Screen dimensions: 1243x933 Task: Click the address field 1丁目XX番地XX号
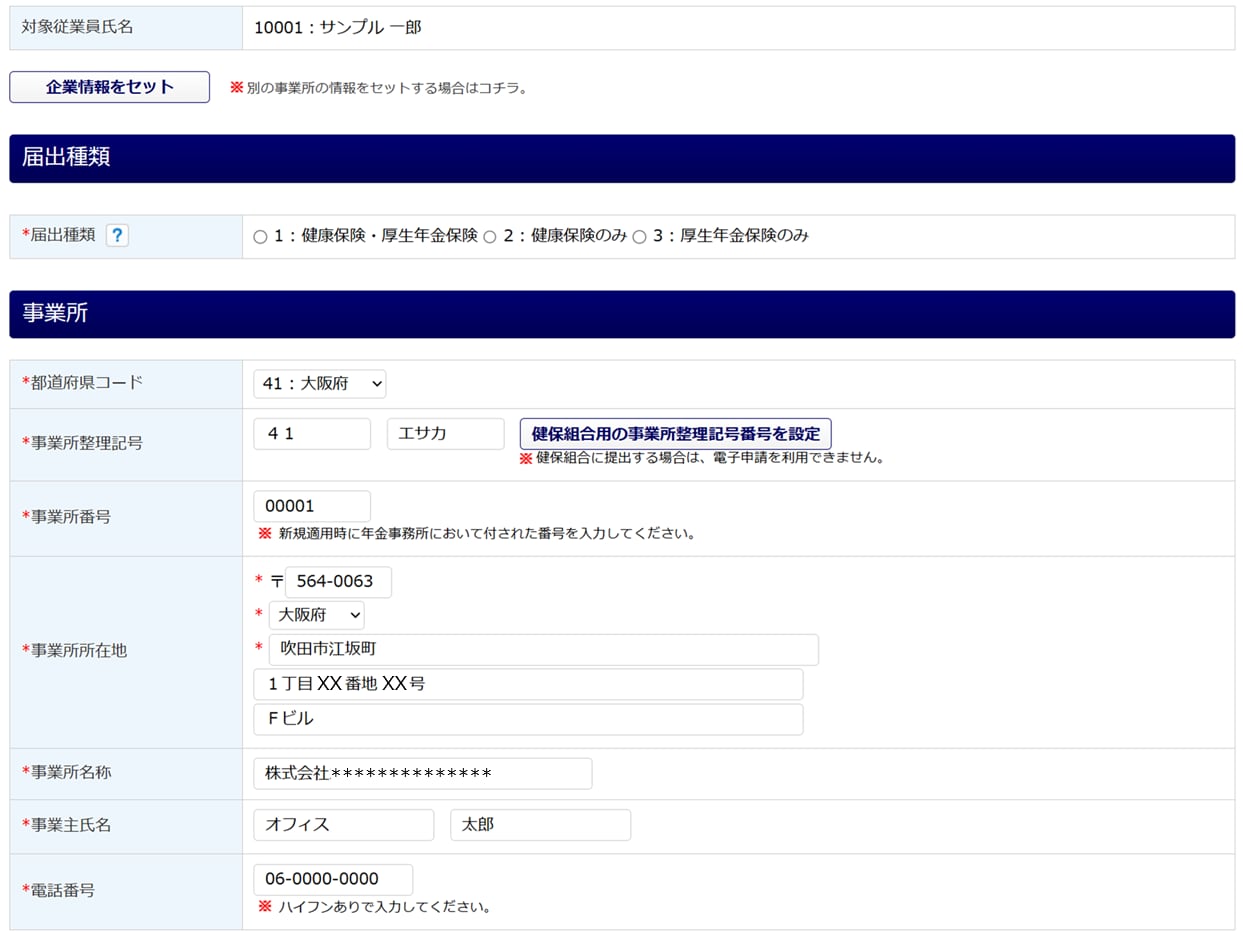coord(528,685)
